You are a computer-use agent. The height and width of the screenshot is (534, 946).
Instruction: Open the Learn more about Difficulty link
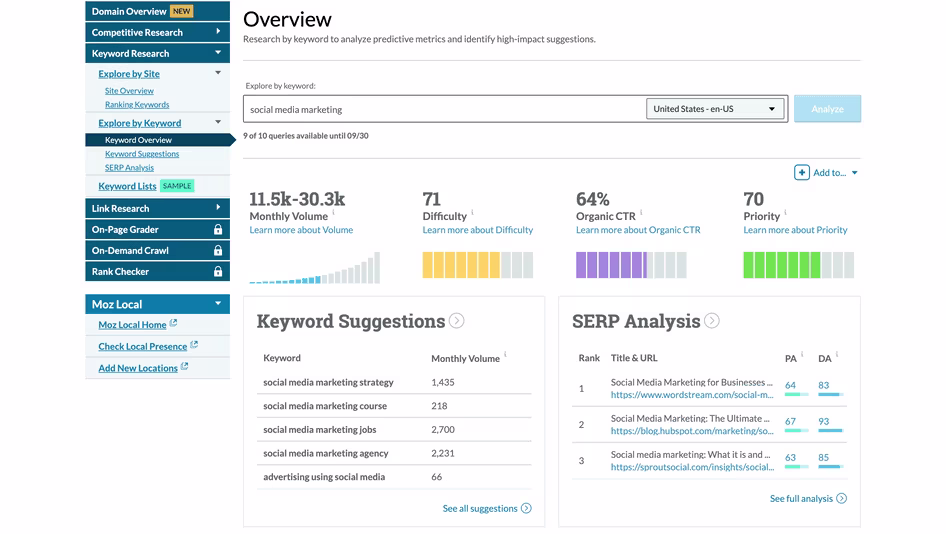point(478,230)
